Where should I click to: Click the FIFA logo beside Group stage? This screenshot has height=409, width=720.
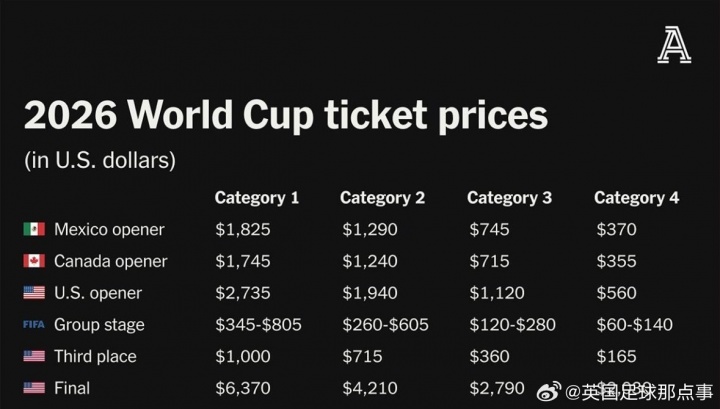tap(34, 325)
